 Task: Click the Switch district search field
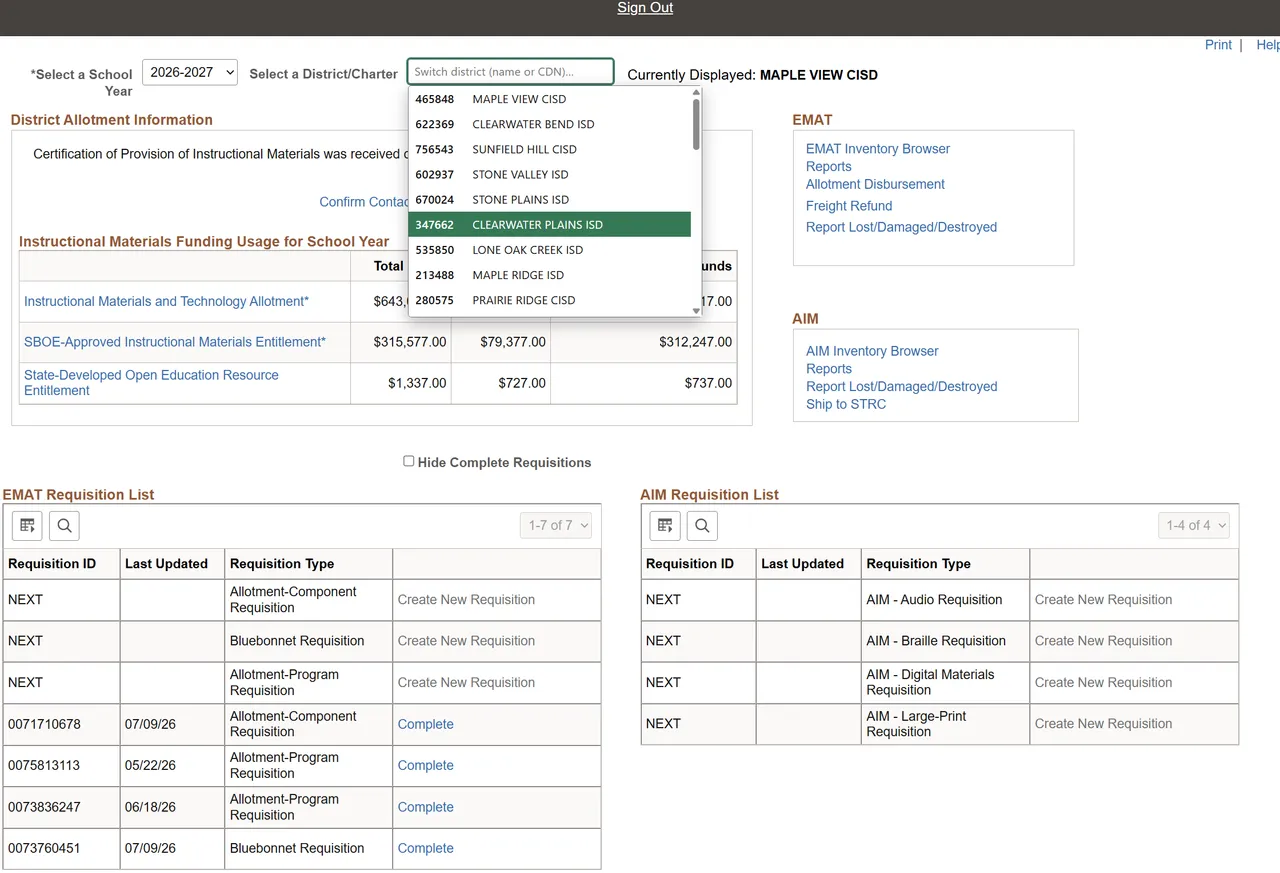(510, 72)
